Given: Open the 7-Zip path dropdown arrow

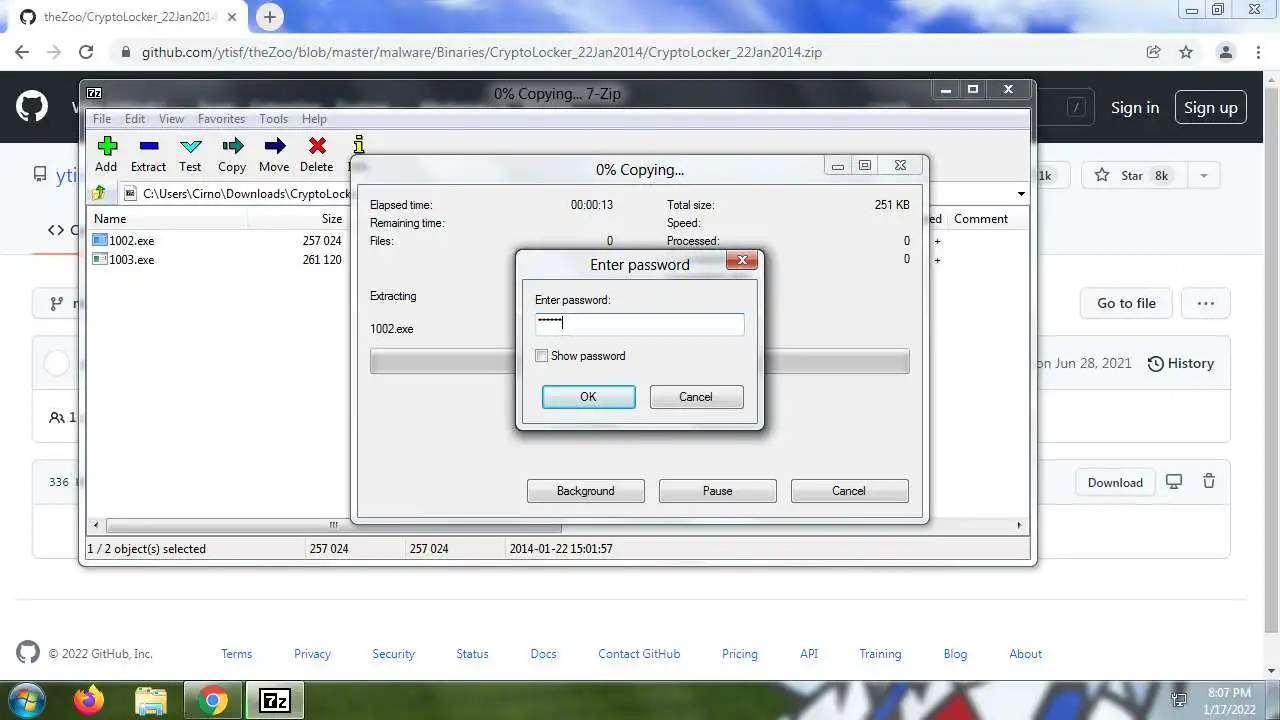Looking at the screenshot, I should pyautogui.click(x=1021, y=193).
